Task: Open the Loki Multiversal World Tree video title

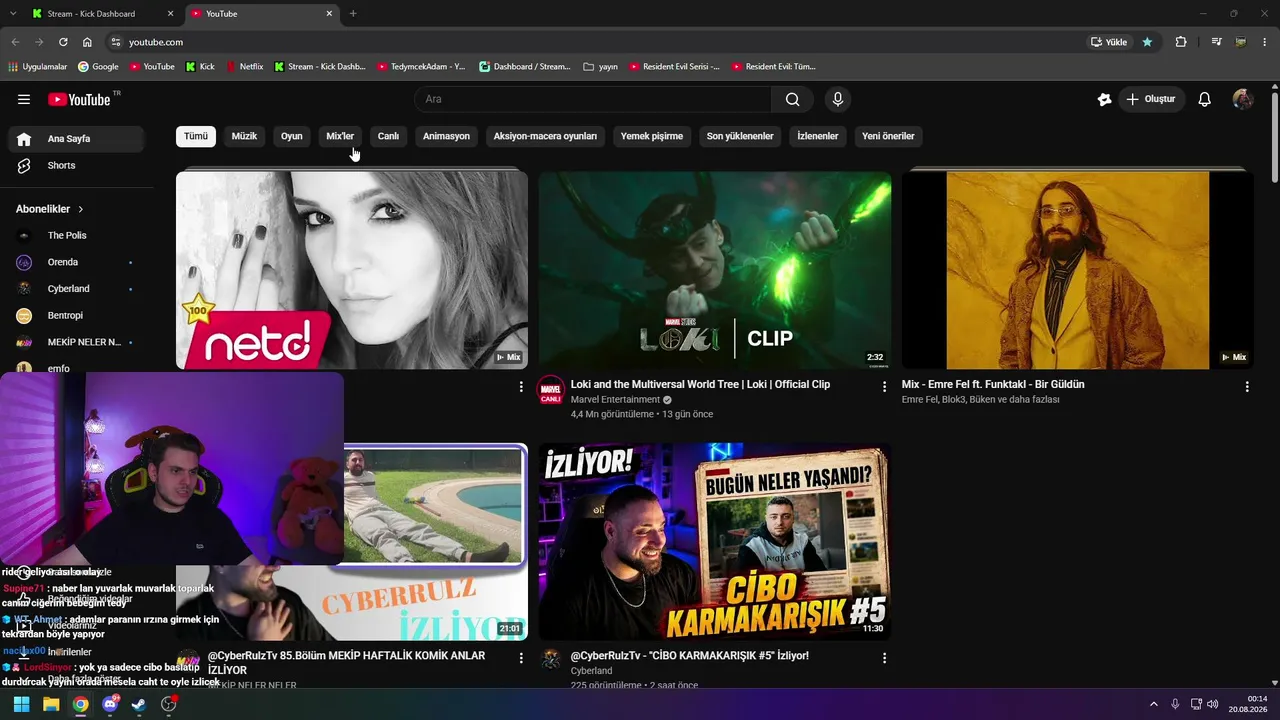Action: point(700,384)
